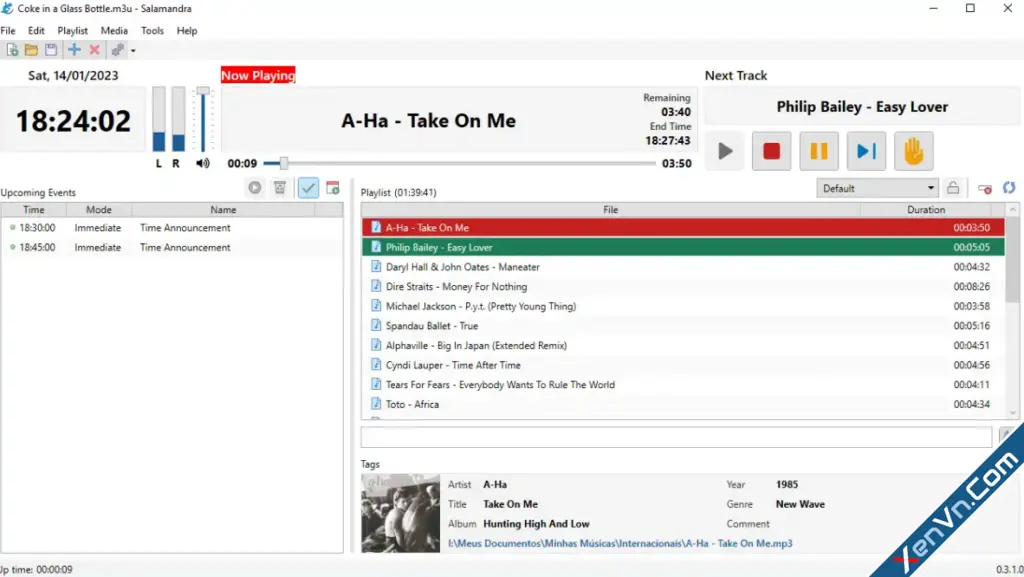Image resolution: width=1024 pixels, height=577 pixels.
Task: Create a new playlist document
Action: [12, 50]
